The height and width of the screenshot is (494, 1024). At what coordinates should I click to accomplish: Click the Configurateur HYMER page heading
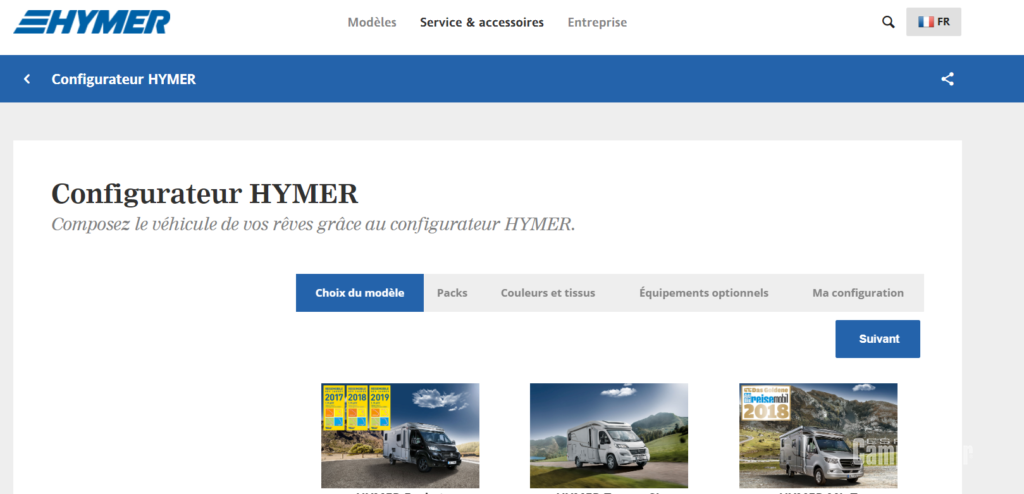[204, 194]
